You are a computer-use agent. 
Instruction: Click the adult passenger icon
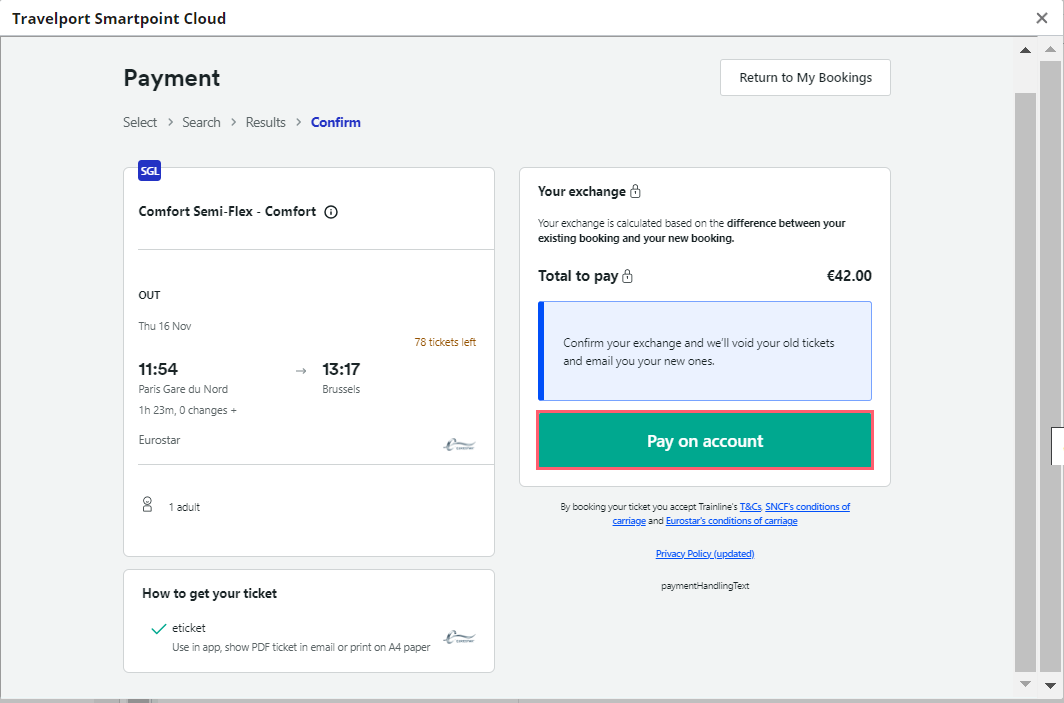point(147,504)
